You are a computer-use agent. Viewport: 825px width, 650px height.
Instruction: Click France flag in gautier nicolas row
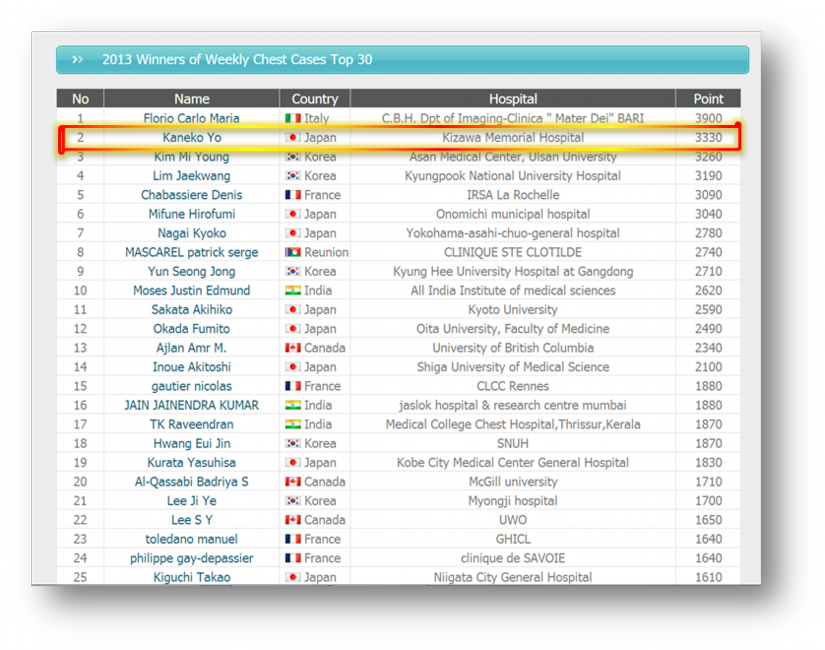[293, 386]
